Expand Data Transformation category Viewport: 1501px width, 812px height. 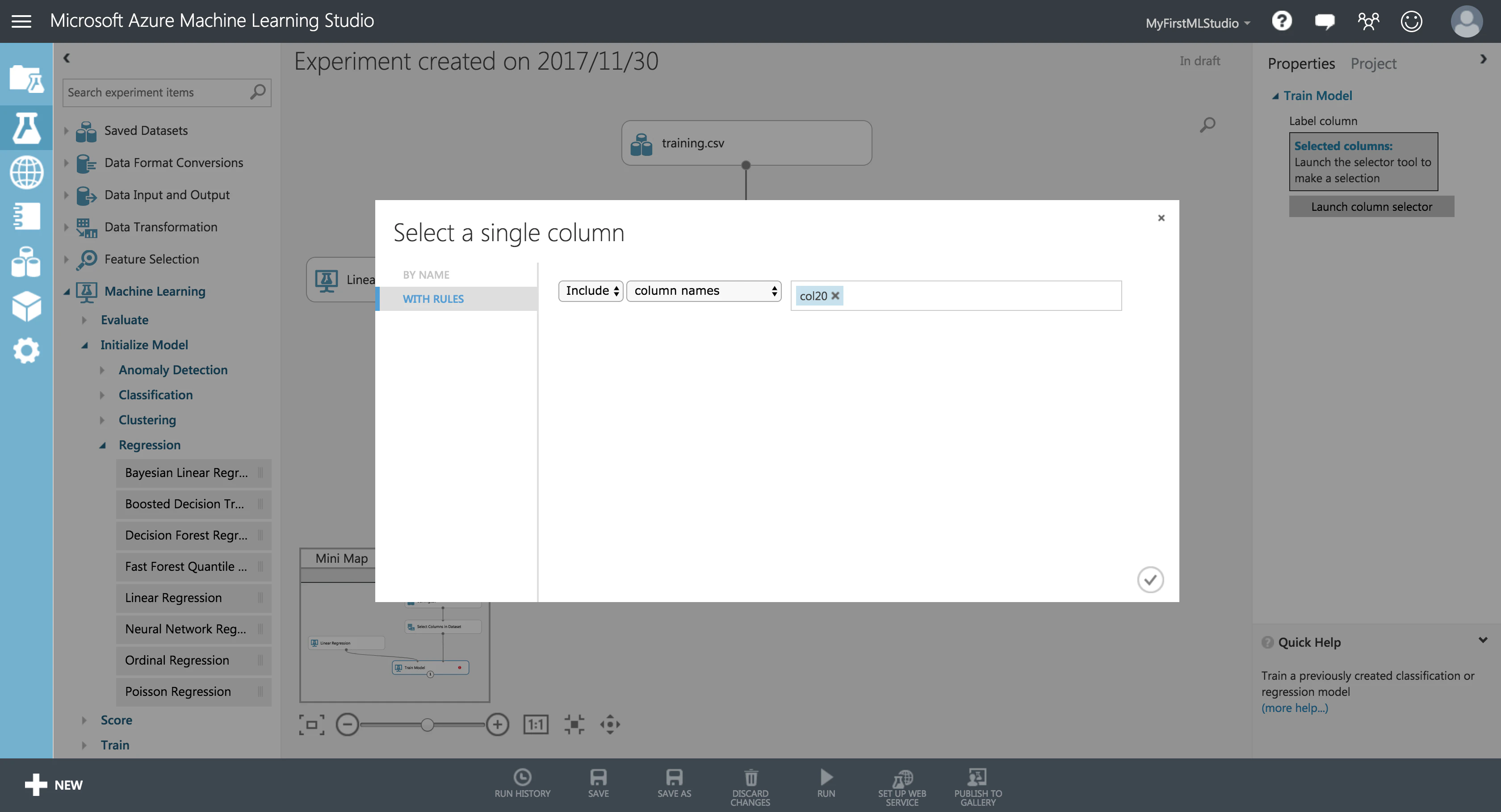coord(66,227)
